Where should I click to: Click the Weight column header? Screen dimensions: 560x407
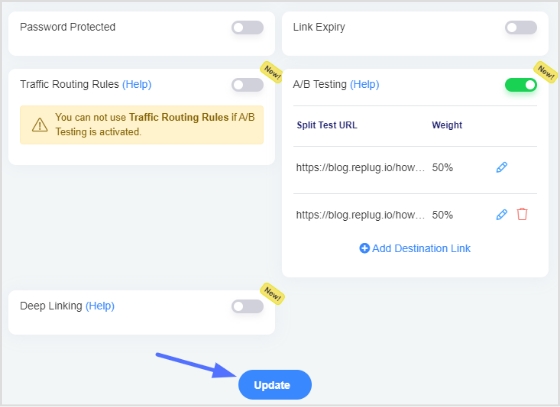click(x=447, y=125)
